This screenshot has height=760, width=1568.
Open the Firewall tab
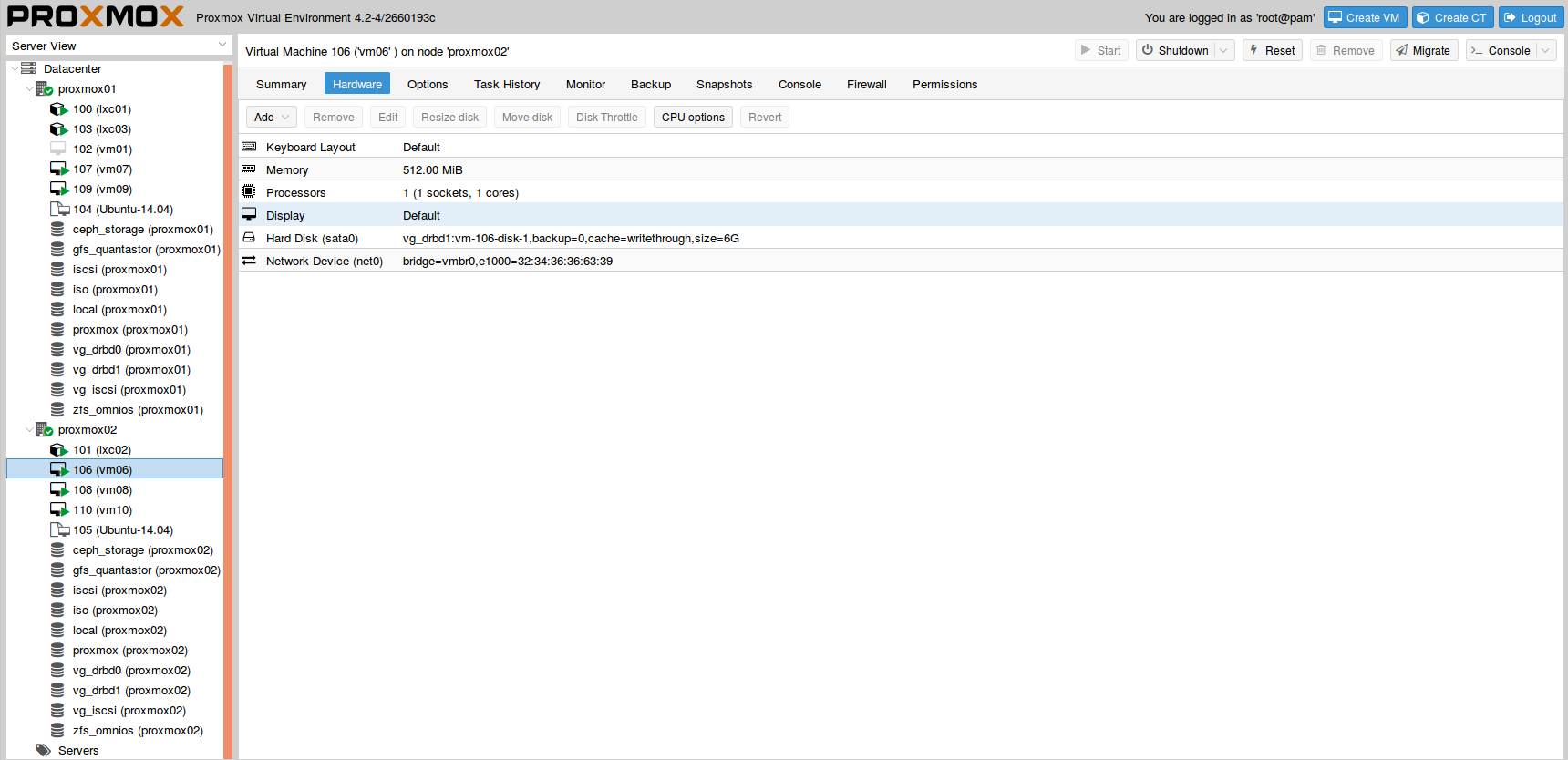pyautogui.click(x=866, y=85)
